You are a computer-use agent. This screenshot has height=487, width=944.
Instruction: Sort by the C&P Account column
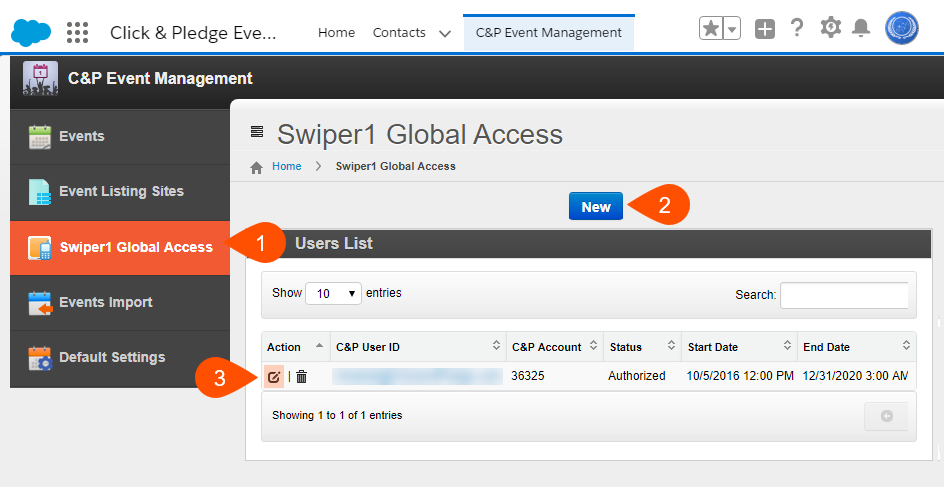pyautogui.click(x=555, y=347)
